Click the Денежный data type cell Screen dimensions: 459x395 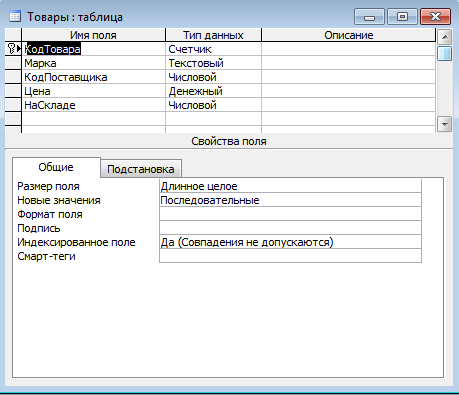213,91
